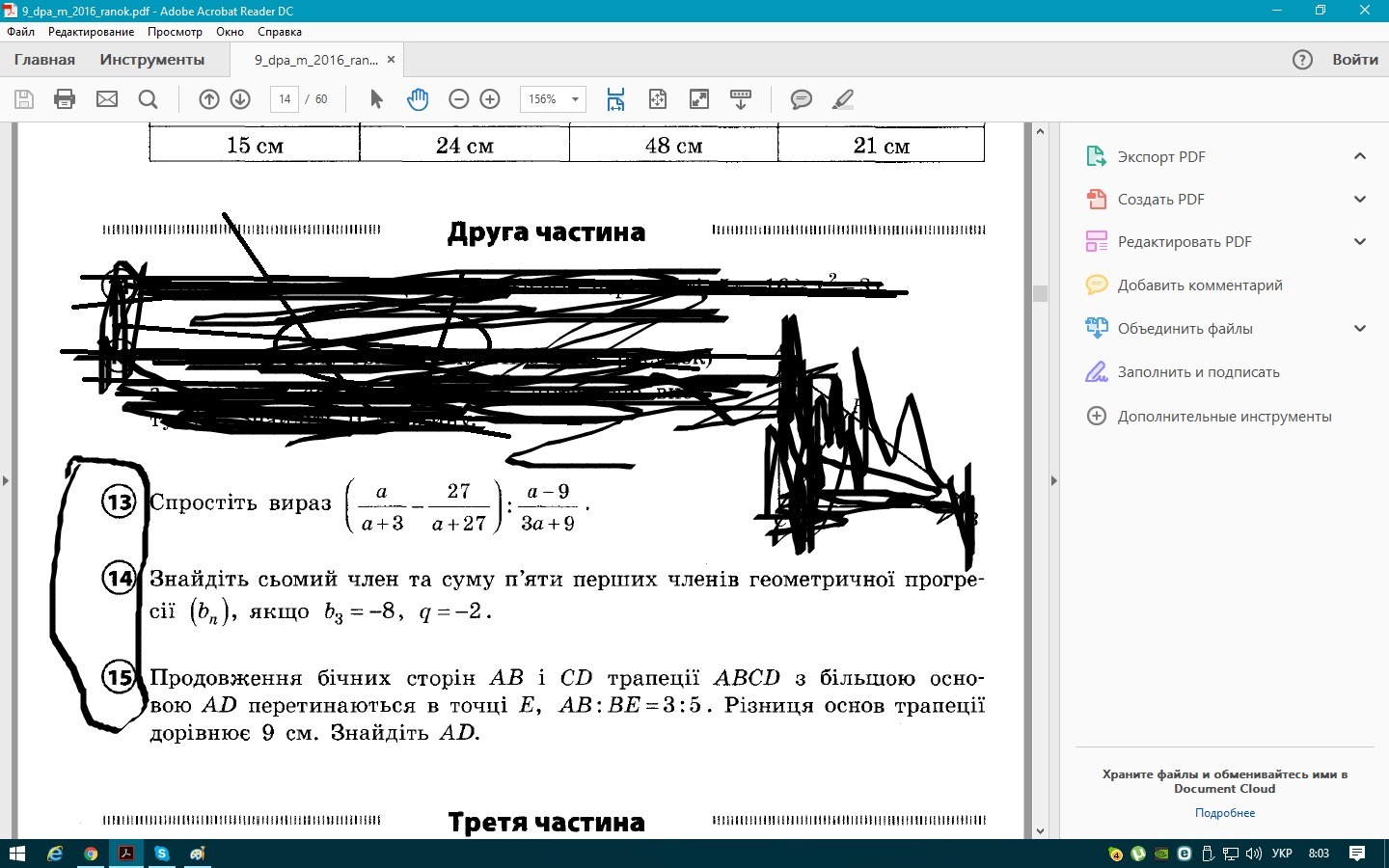Switch to the Главная tab
The height and width of the screenshot is (868, 1389).
point(44,60)
